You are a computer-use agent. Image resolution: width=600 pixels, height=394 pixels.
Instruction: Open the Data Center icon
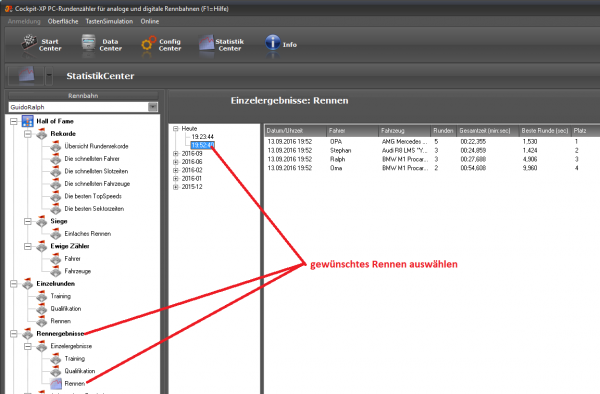pyautogui.click(x=88, y=43)
